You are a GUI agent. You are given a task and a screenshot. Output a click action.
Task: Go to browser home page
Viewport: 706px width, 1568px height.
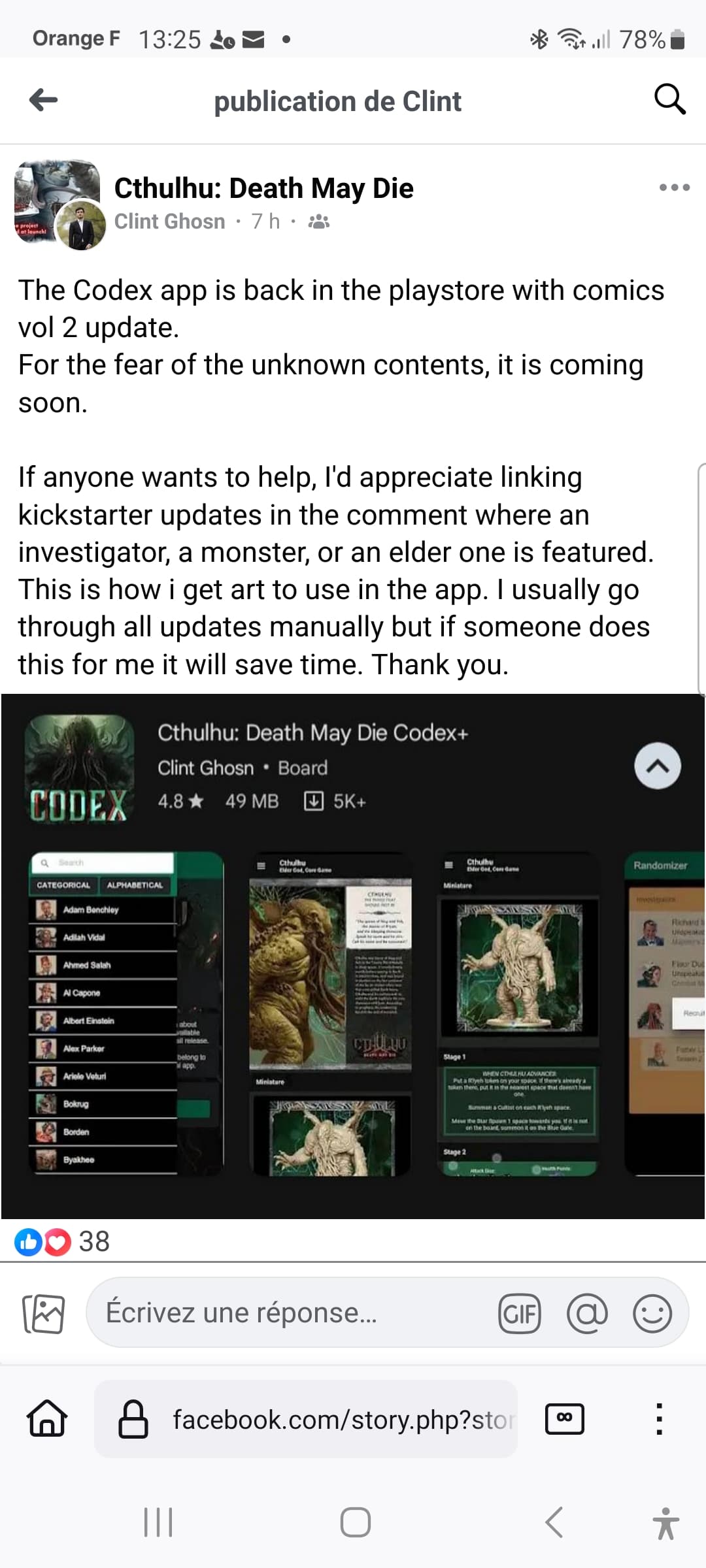click(47, 1418)
